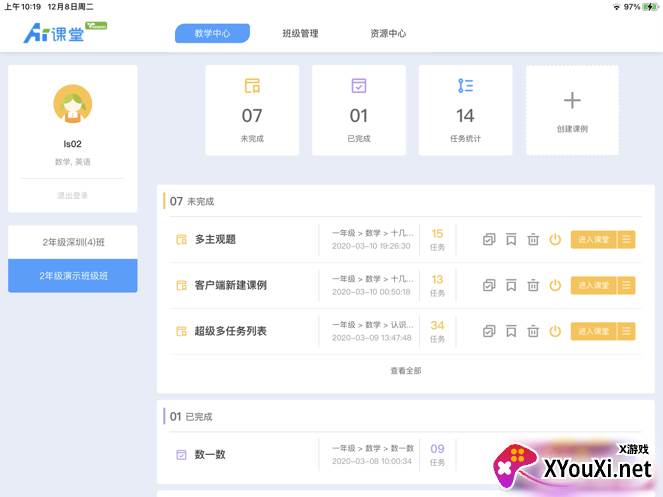Viewport: 663px width, 497px height.
Task: Toggle the power icon for 超级多任务列表
Action: 555,331
